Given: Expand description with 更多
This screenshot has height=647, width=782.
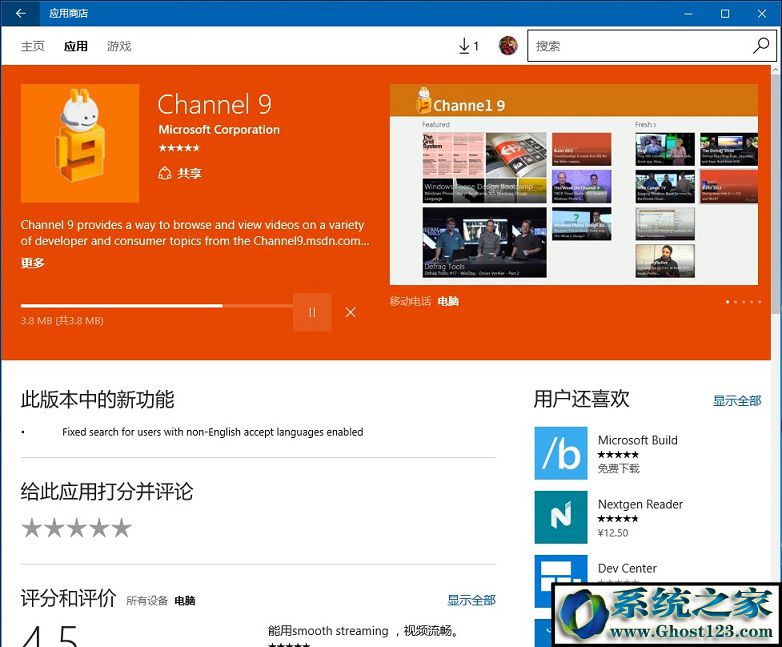Looking at the screenshot, I should pos(32,263).
